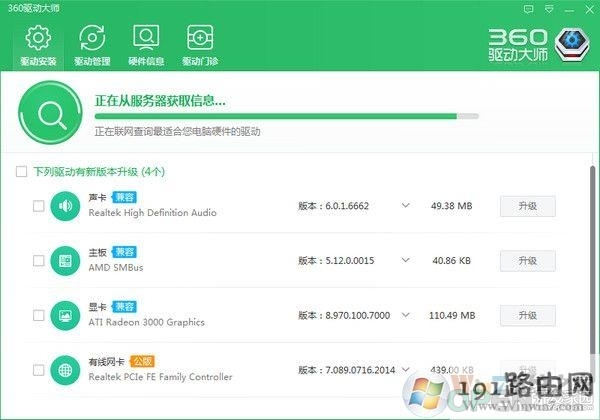Click Realtek PCIe FE Family Controller name
The height and width of the screenshot is (420, 600).
click(x=160, y=377)
